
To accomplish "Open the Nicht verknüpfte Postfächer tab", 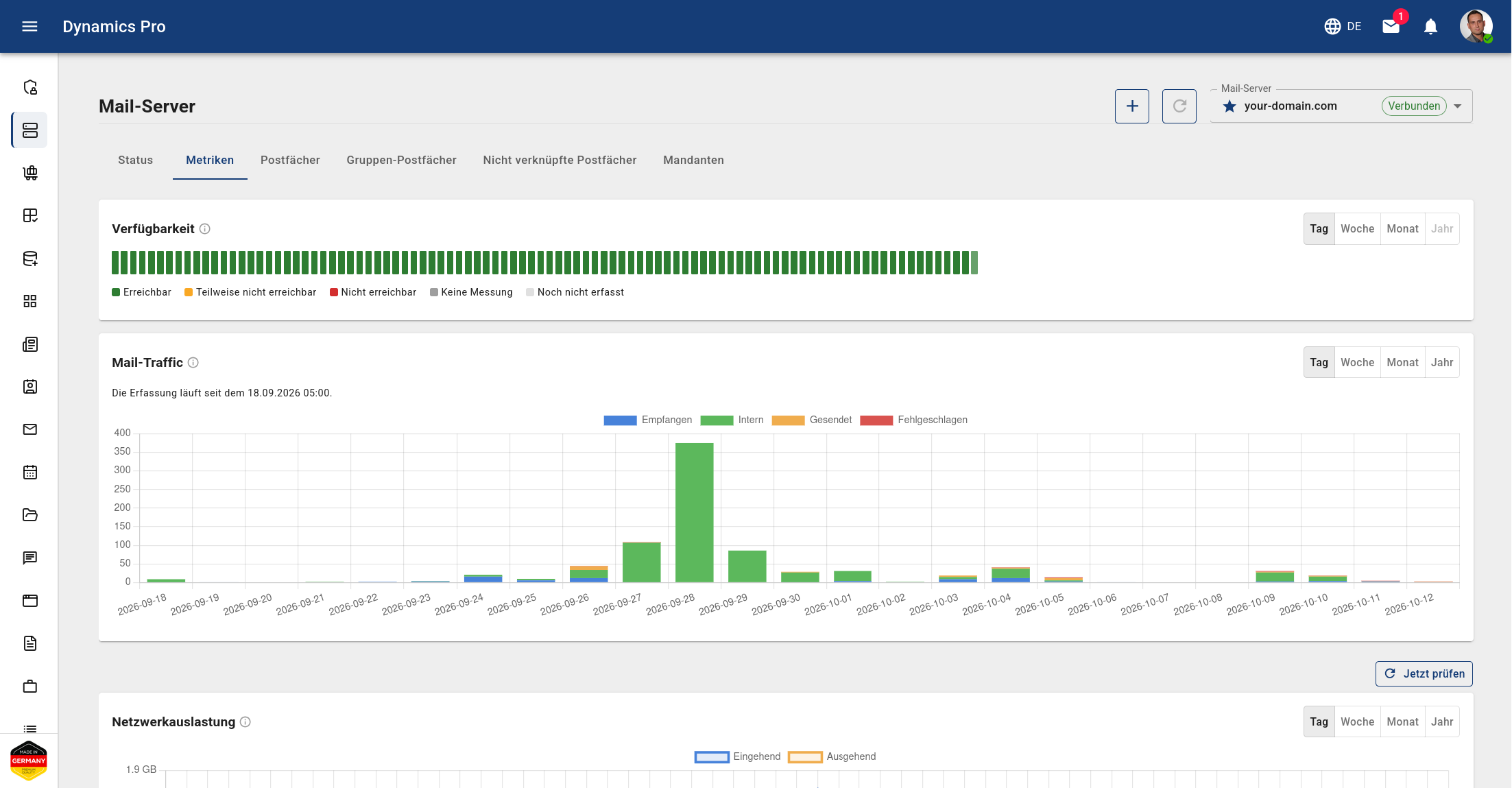I will point(560,160).
